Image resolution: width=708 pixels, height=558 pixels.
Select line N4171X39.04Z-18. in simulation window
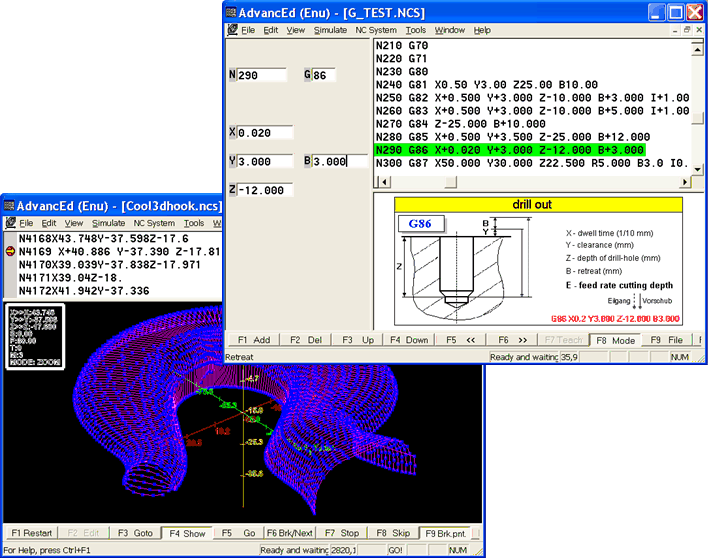tap(71, 278)
